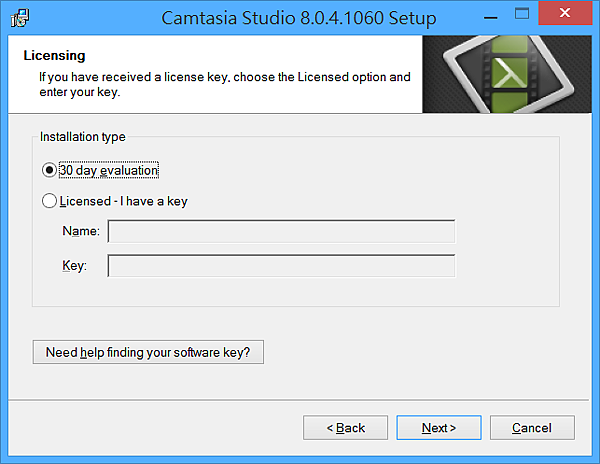
Task: Click the "Key:" field label
Action: pos(74,266)
